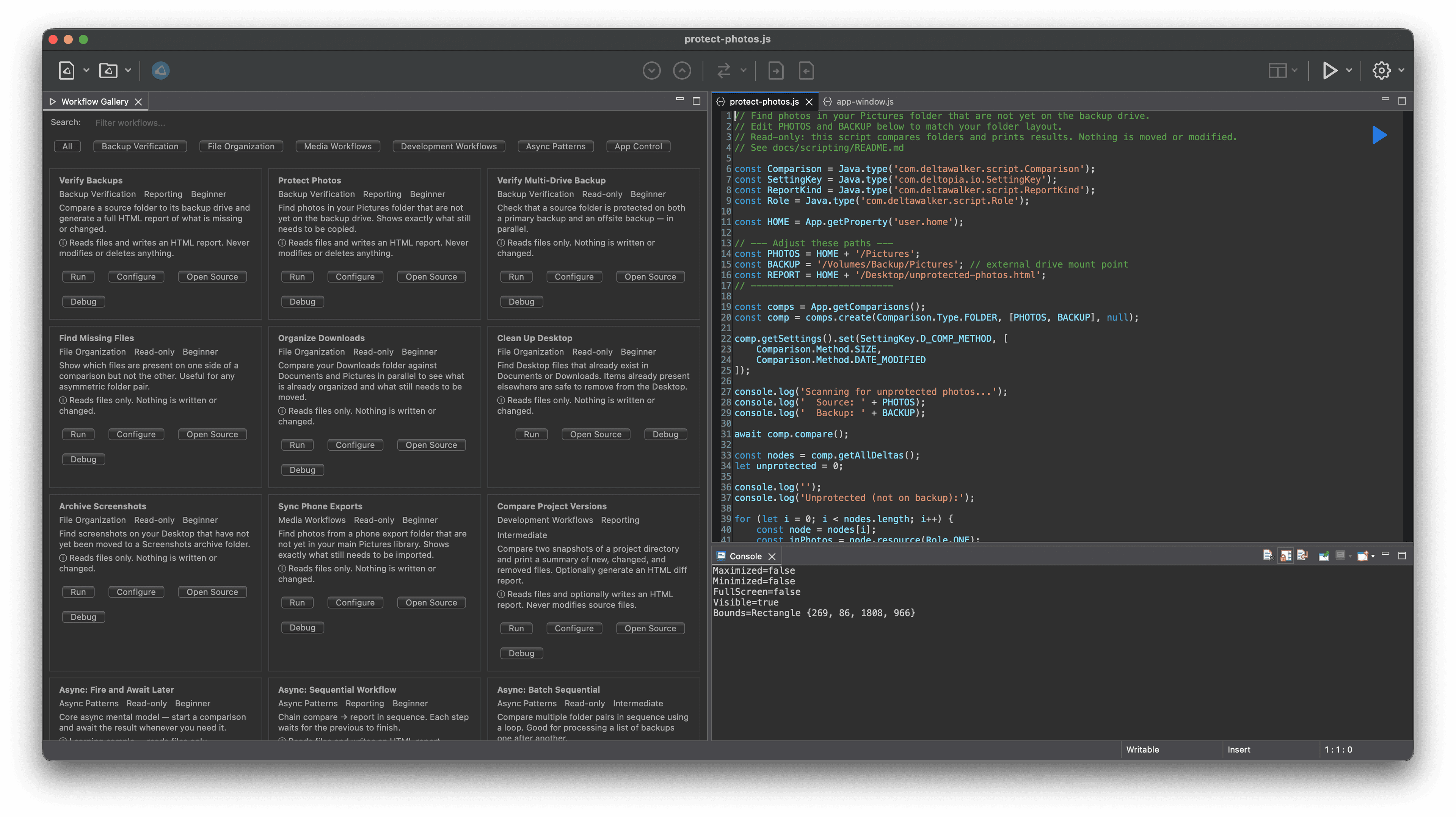Minimize the Console panel
The height and width of the screenshot is (817, 1456).
pos(1385,554)
